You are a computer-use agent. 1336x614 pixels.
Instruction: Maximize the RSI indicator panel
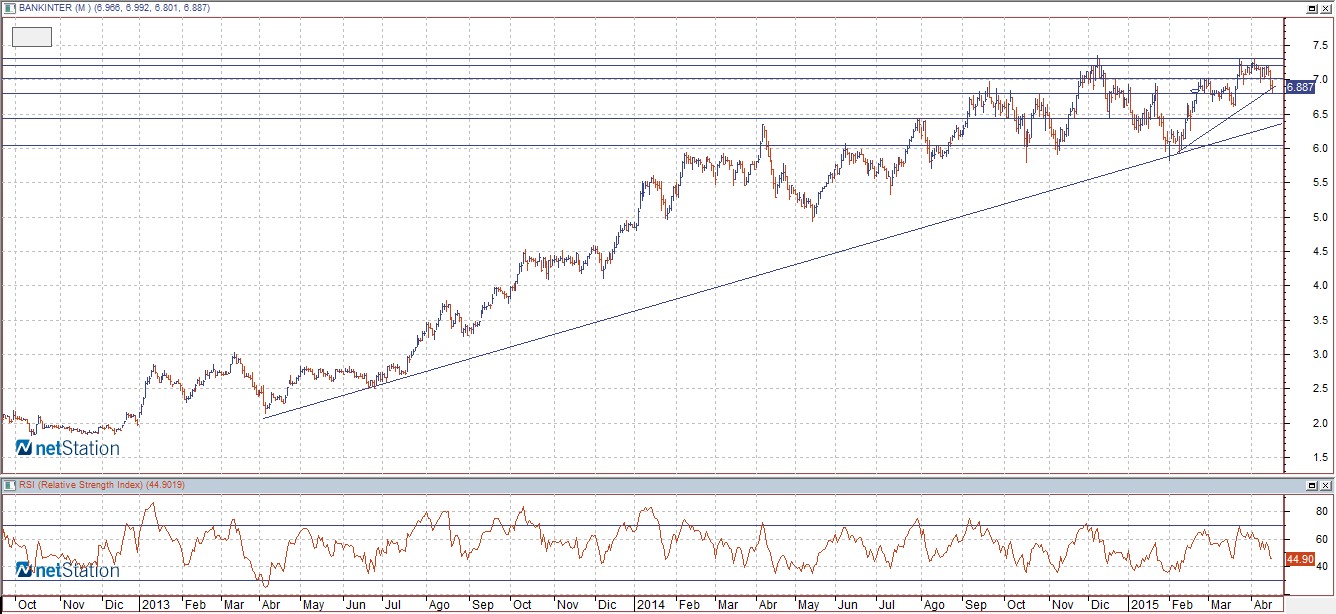1311,485
